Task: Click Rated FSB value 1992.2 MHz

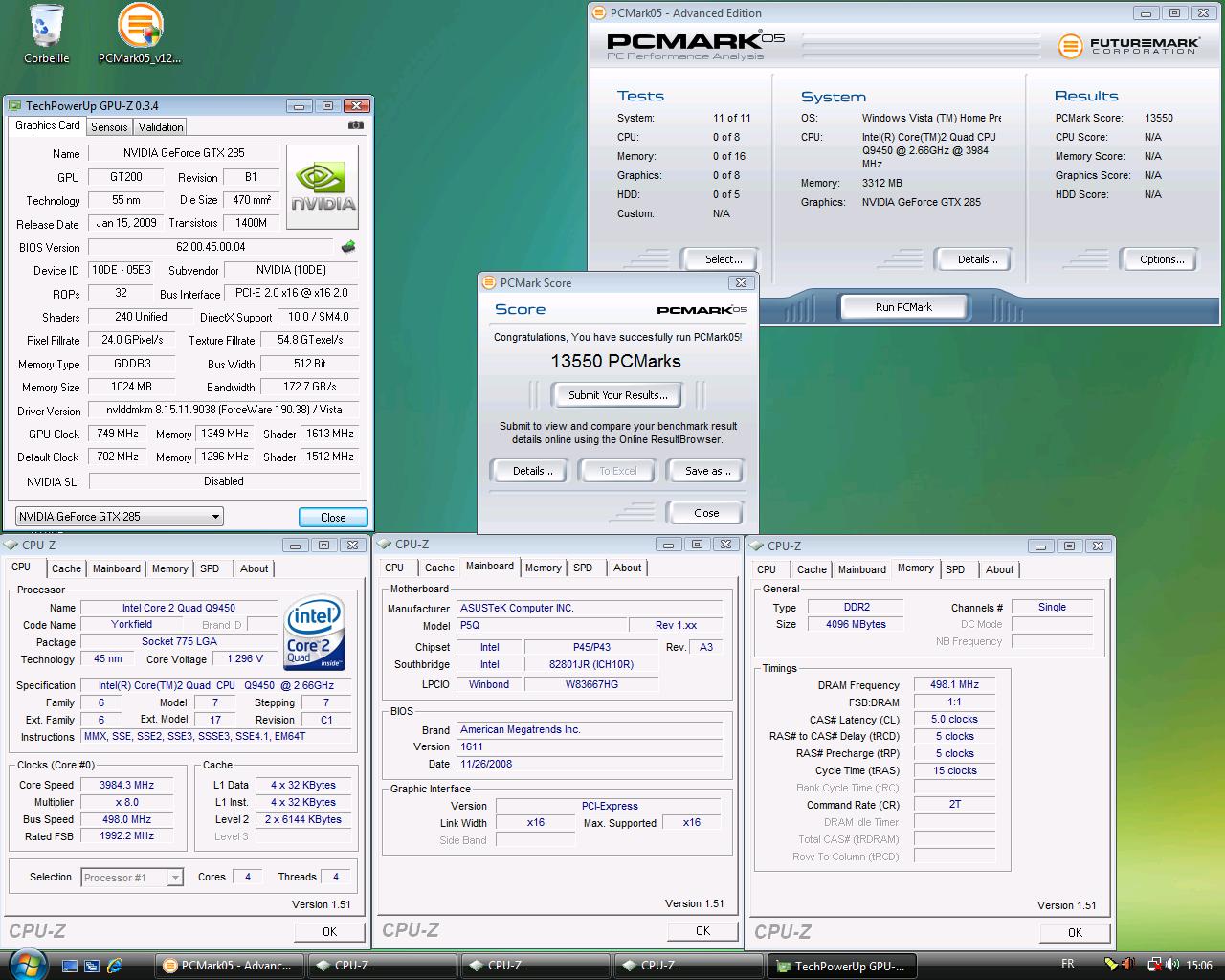Action: point(127,836)
